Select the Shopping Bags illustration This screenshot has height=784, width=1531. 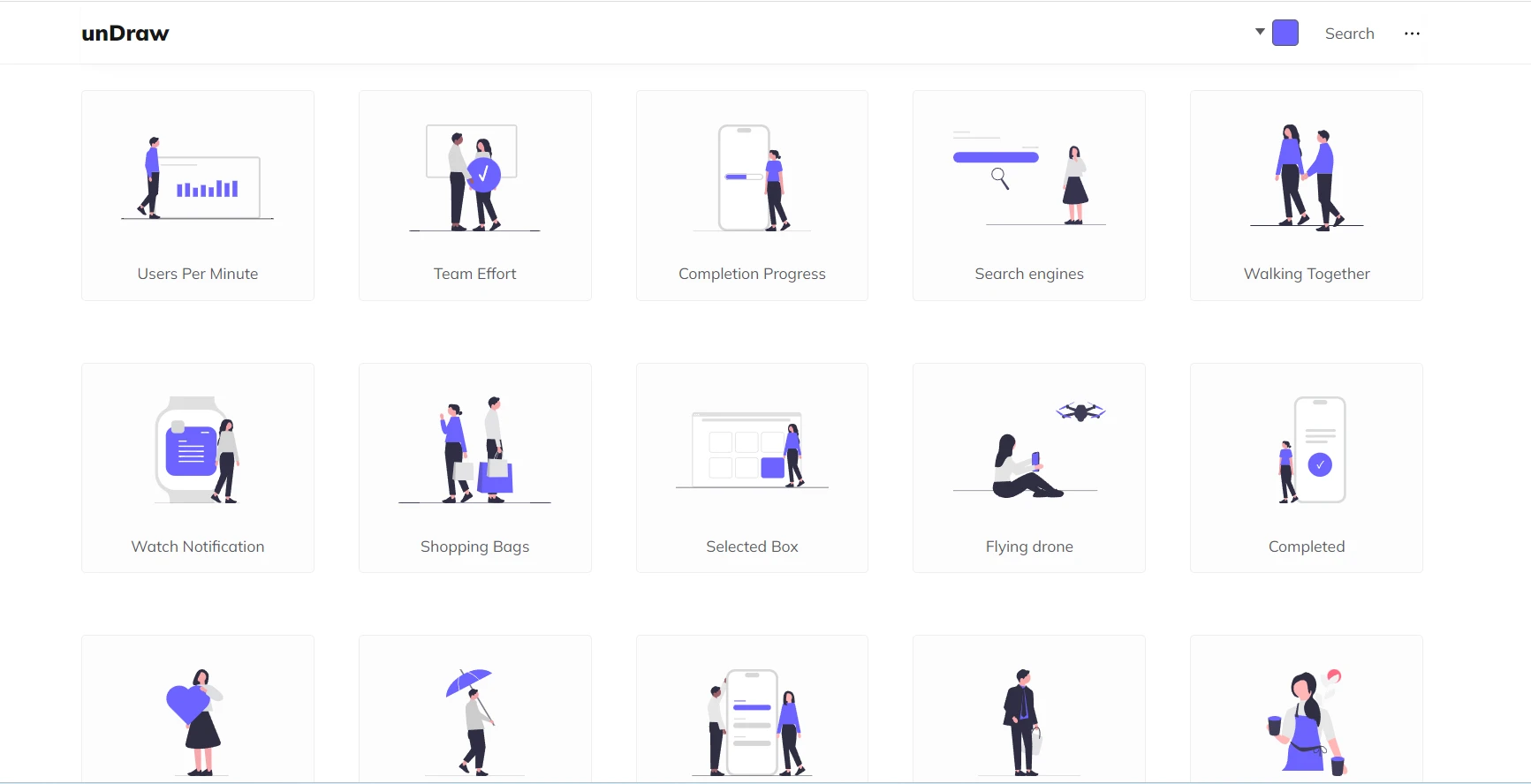point(475,468)
